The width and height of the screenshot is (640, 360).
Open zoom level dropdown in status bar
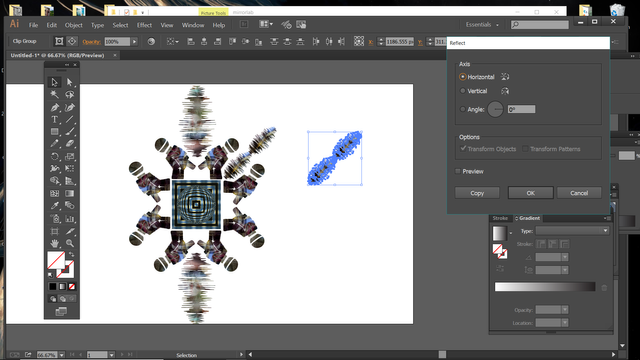click(x=62, y=355)
